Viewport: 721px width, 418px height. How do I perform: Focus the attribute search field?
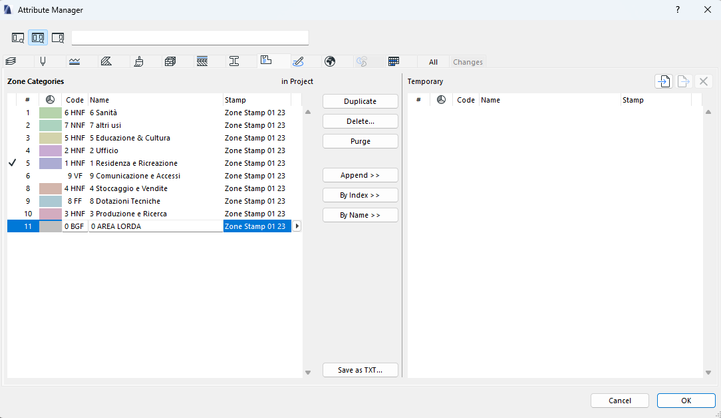190,38
